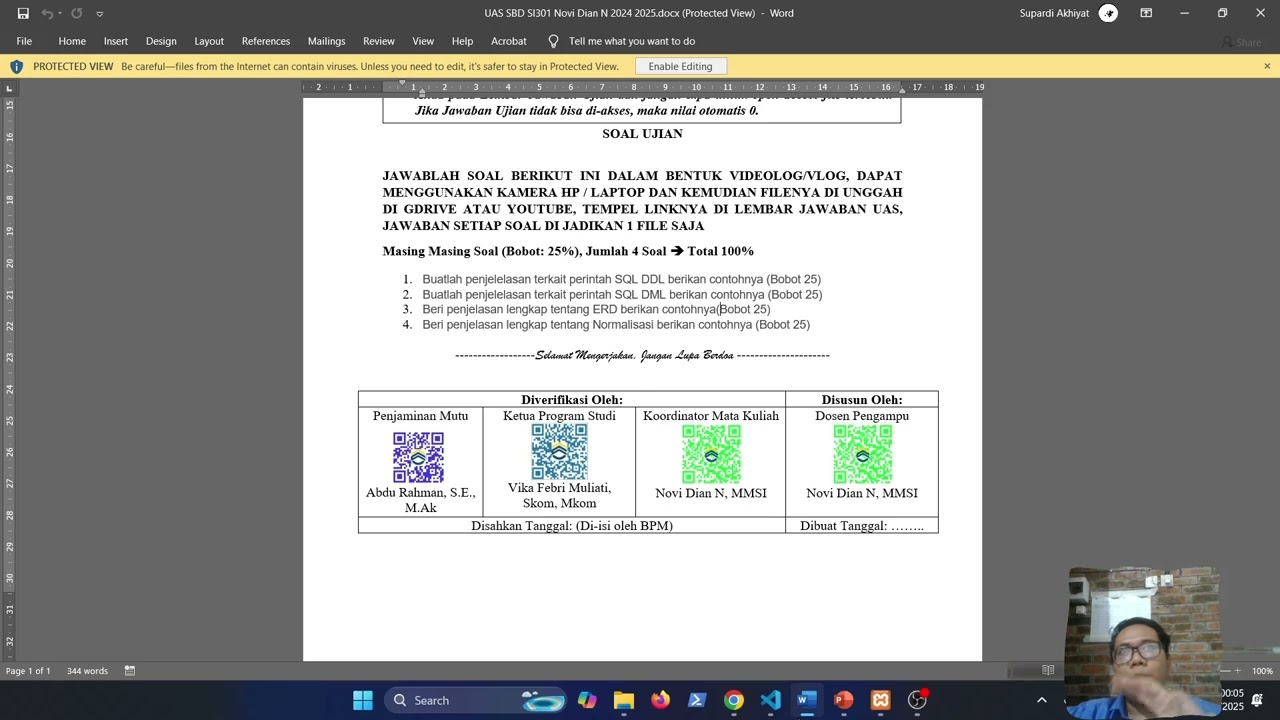Select the Mailings tab
Viewport: 1280px width, 720px height.
(x=326, y=41)
